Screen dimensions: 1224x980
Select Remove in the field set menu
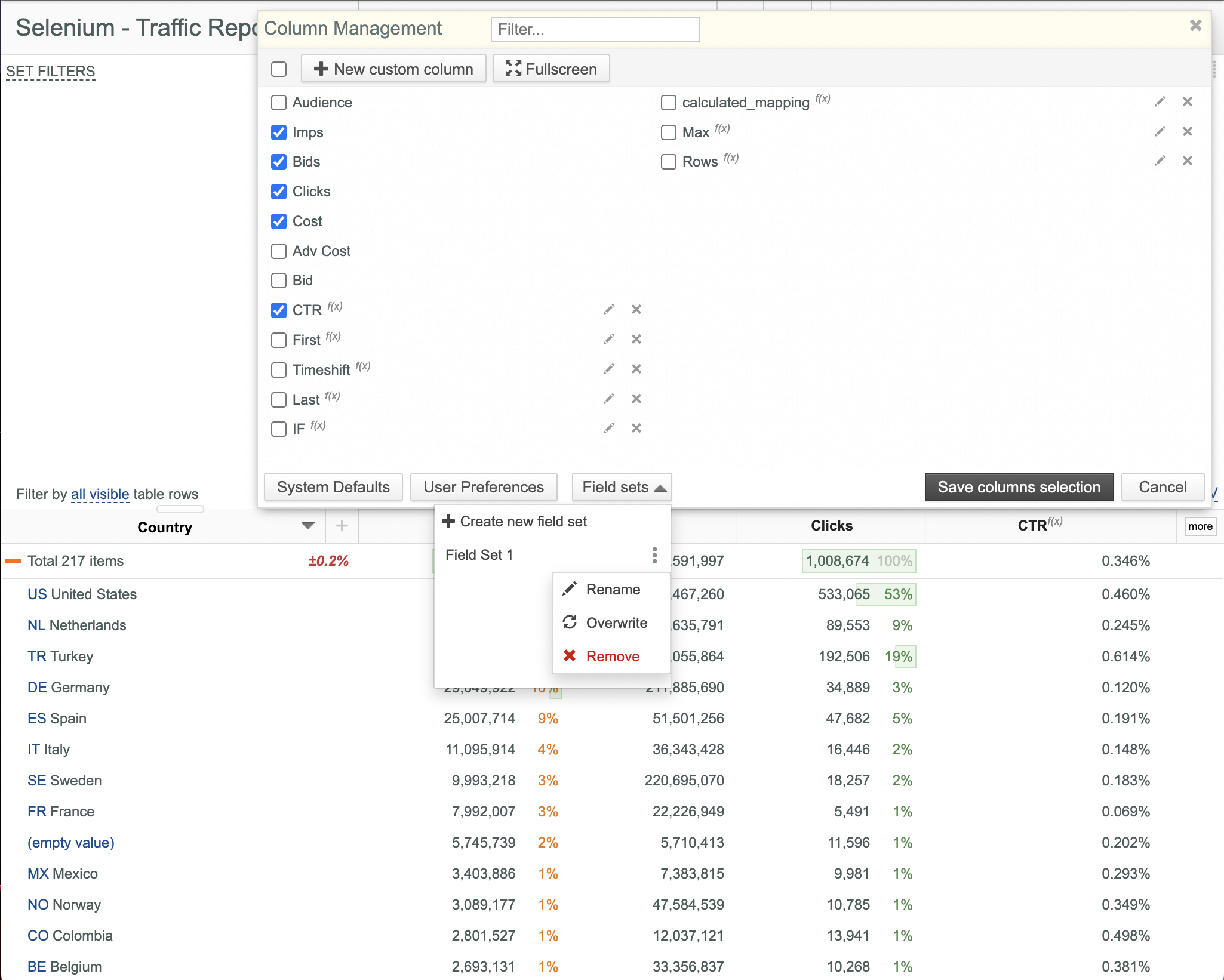611,657
